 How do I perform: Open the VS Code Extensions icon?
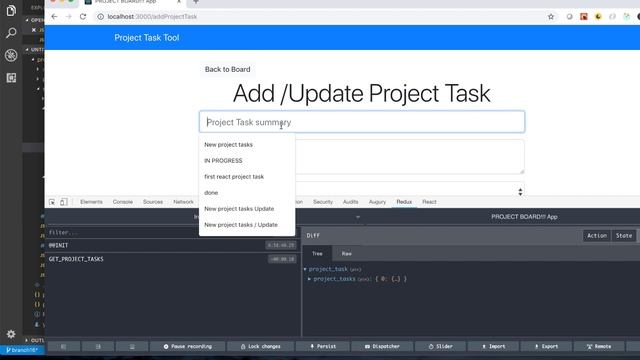[11, 78]
